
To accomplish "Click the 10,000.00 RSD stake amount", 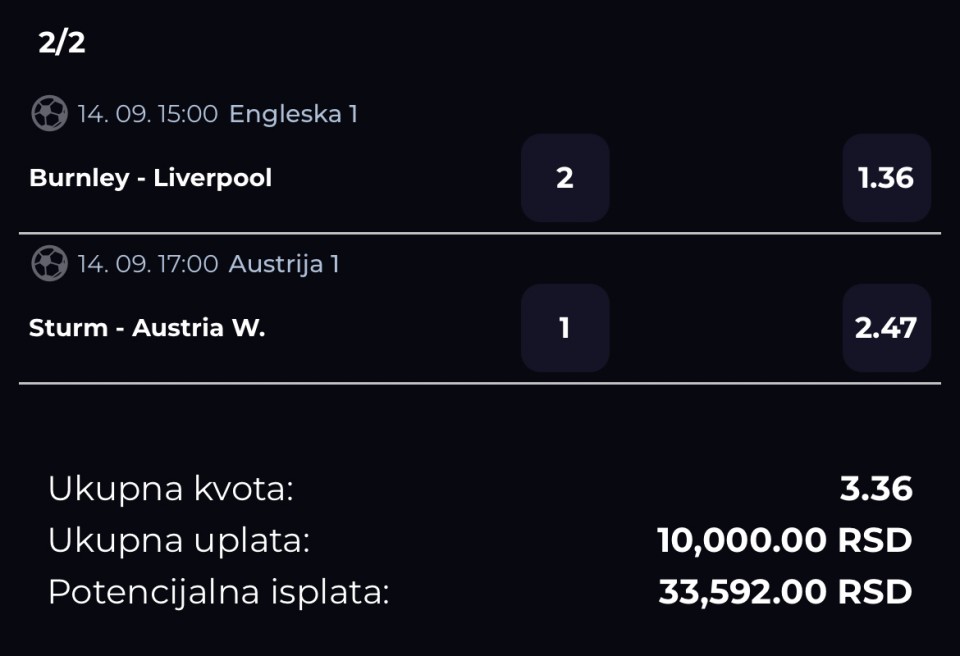I will point(785,541).
